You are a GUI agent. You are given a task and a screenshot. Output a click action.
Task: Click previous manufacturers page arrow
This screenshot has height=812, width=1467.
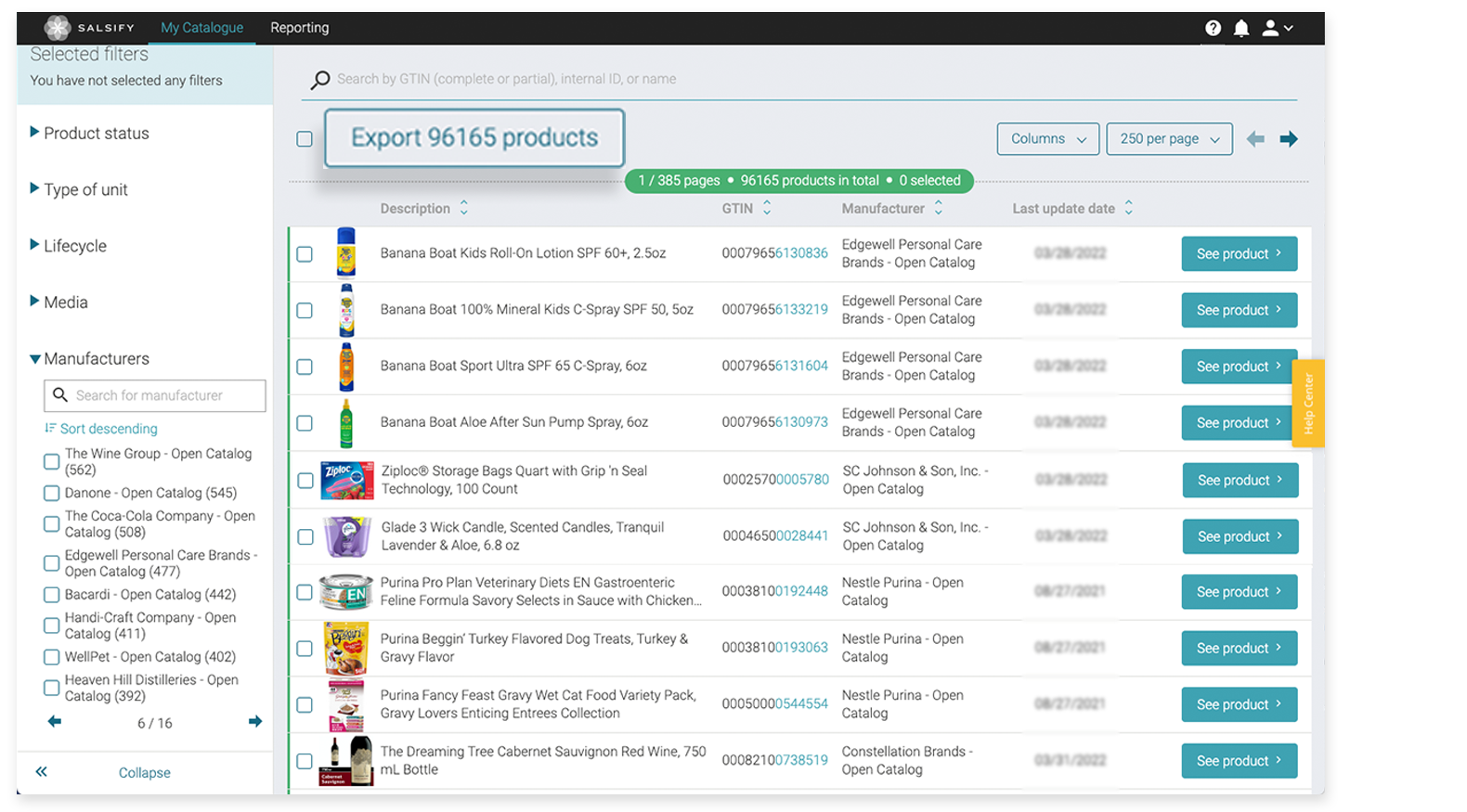tap(55, 721)
